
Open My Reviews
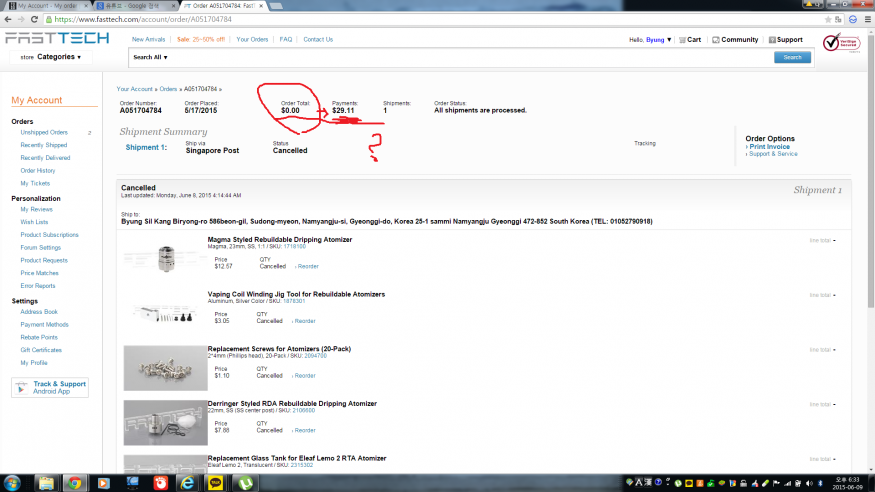(x=36, y=210)
